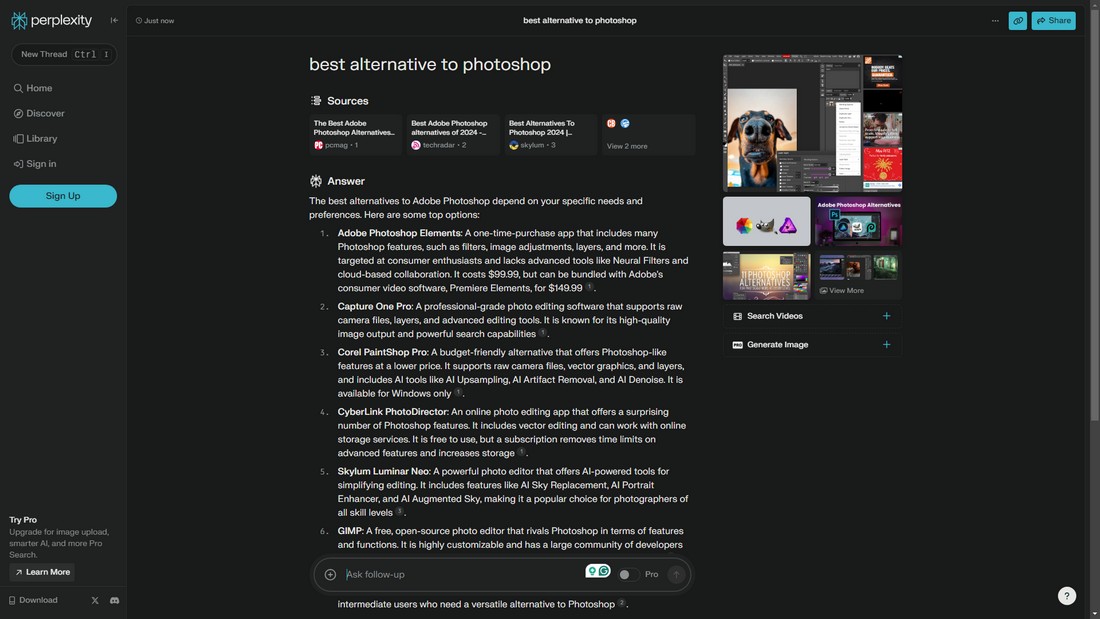Image resolution: width=1100 pixels, height=619 pixels.
Task: Click the 'GIMP' bold text
Action: [x=350, y=531]
